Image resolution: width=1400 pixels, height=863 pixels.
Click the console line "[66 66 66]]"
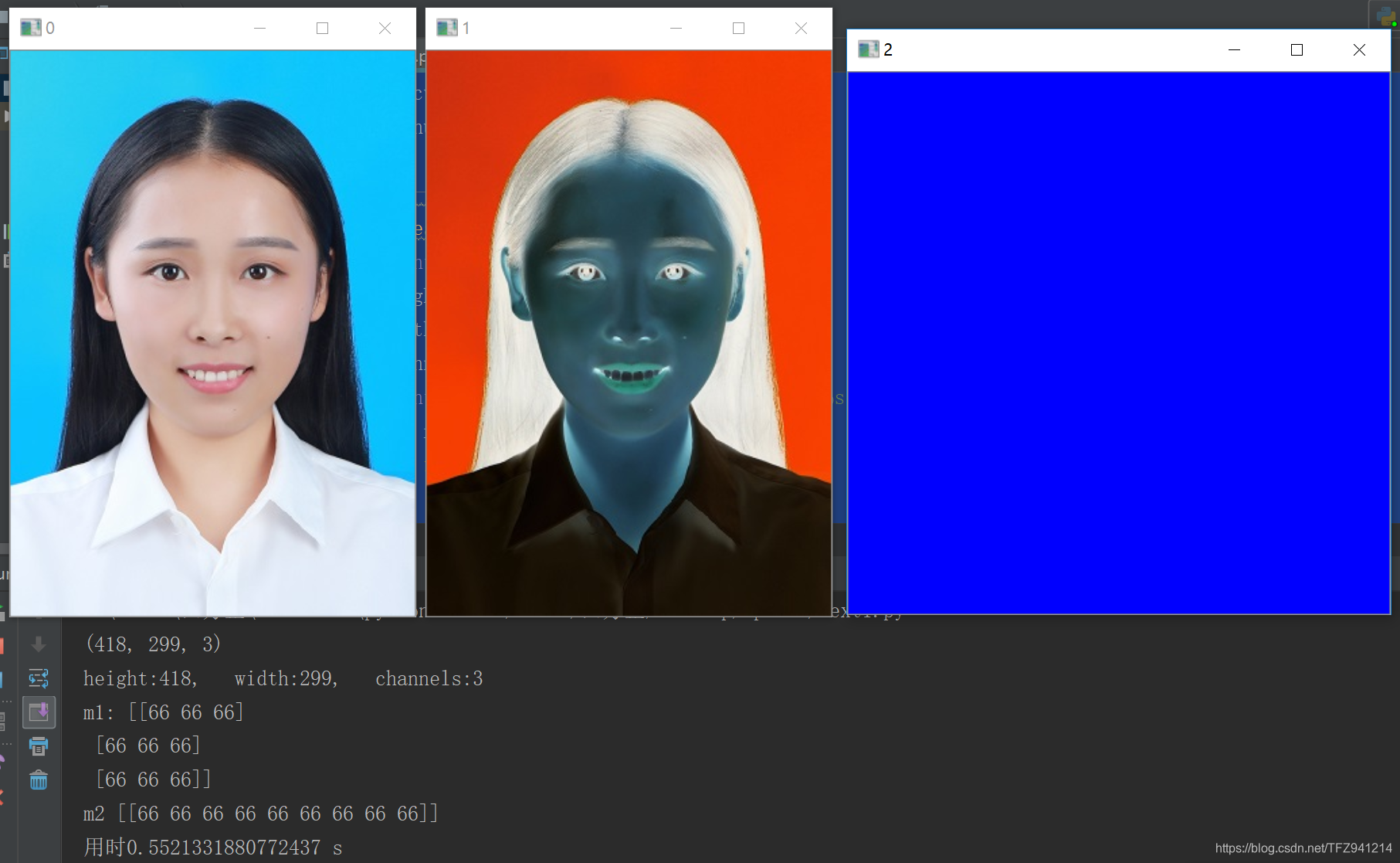click(x=154, y=780)
